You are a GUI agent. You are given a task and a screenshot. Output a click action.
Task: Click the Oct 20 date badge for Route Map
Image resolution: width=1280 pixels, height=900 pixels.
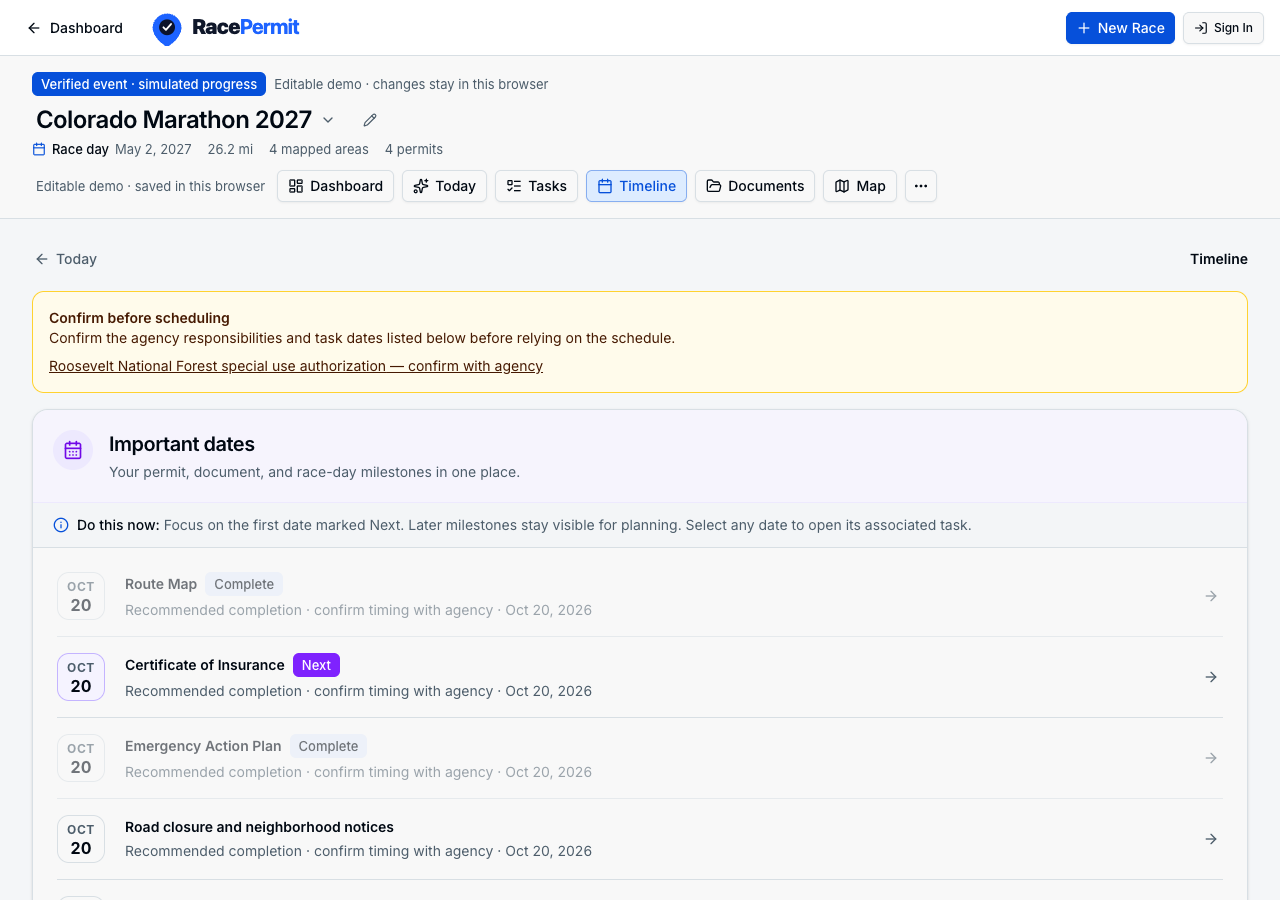pyautogui.click(x=81, y=596)
